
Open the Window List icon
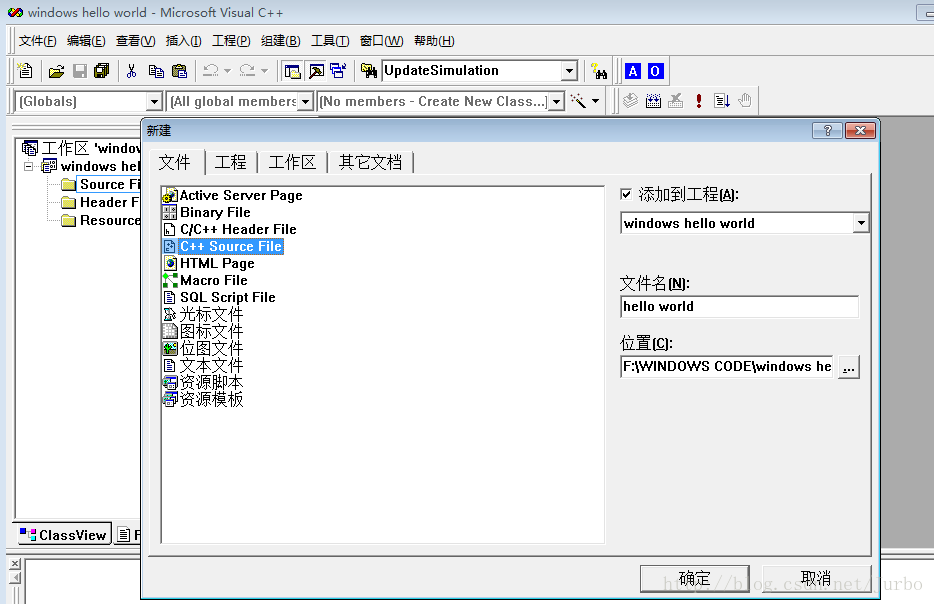(x=338, y=71)
